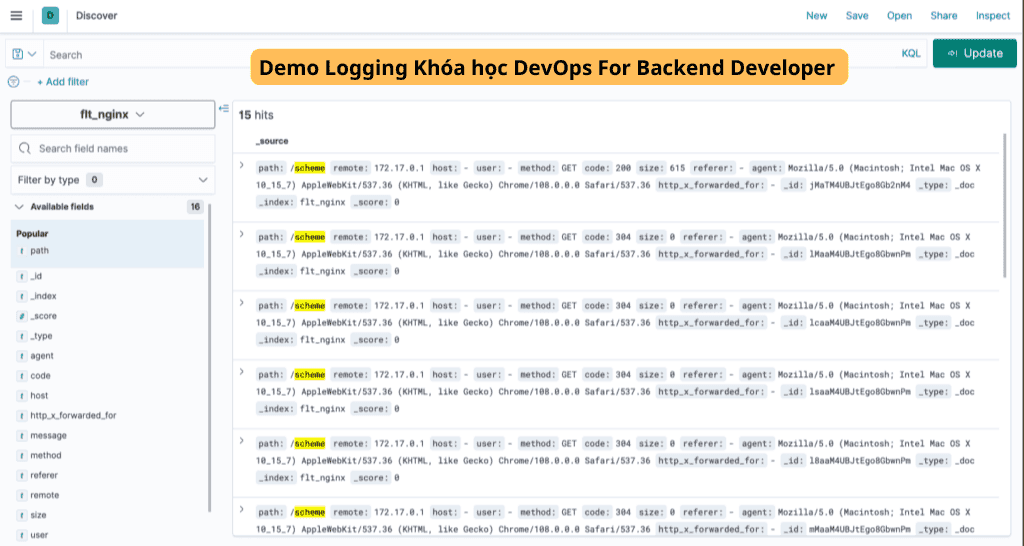Expand the log row with id mMaaM4UBJtEgo8GbwnPm

tap(242, 509)
